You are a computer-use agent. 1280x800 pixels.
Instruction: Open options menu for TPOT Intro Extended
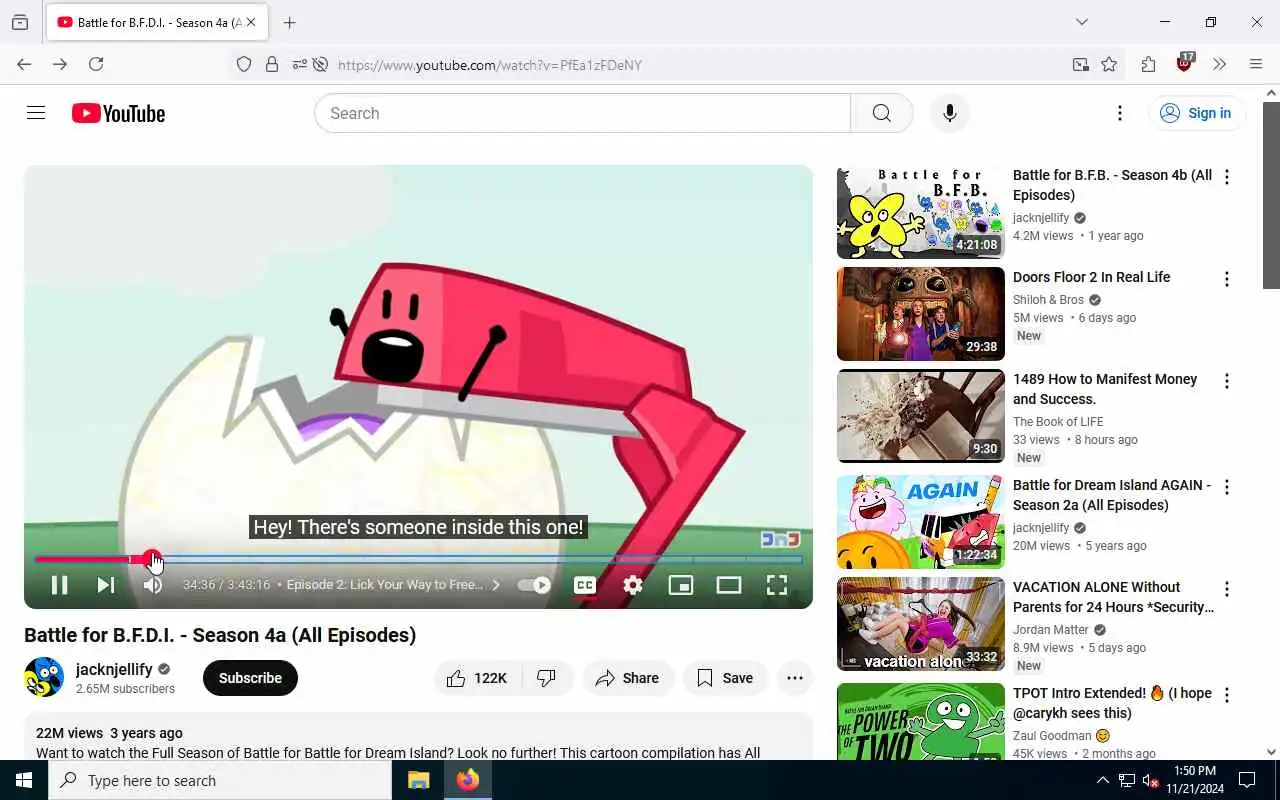1227,695
